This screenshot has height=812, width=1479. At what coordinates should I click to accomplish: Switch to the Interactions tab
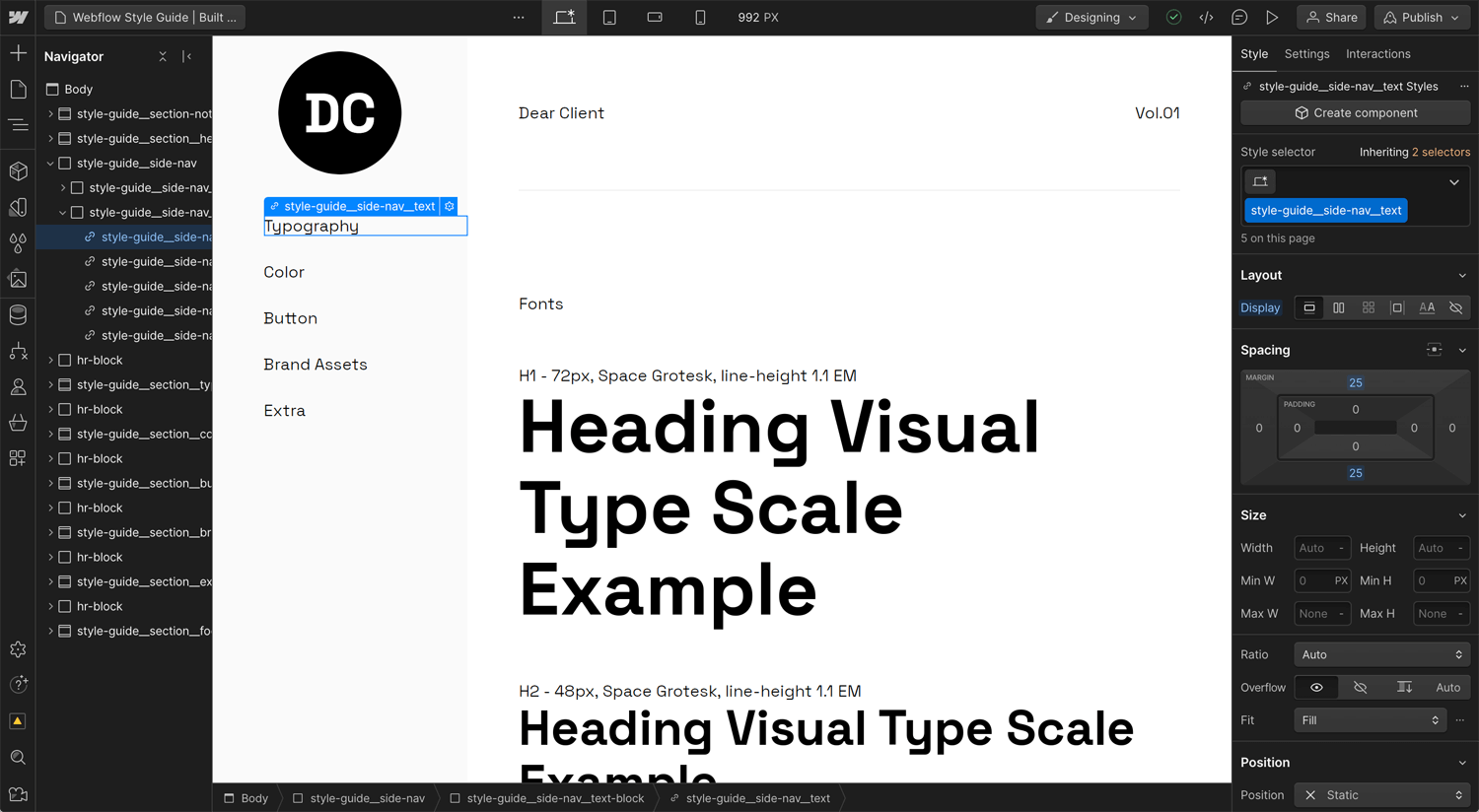[1377, 54]
